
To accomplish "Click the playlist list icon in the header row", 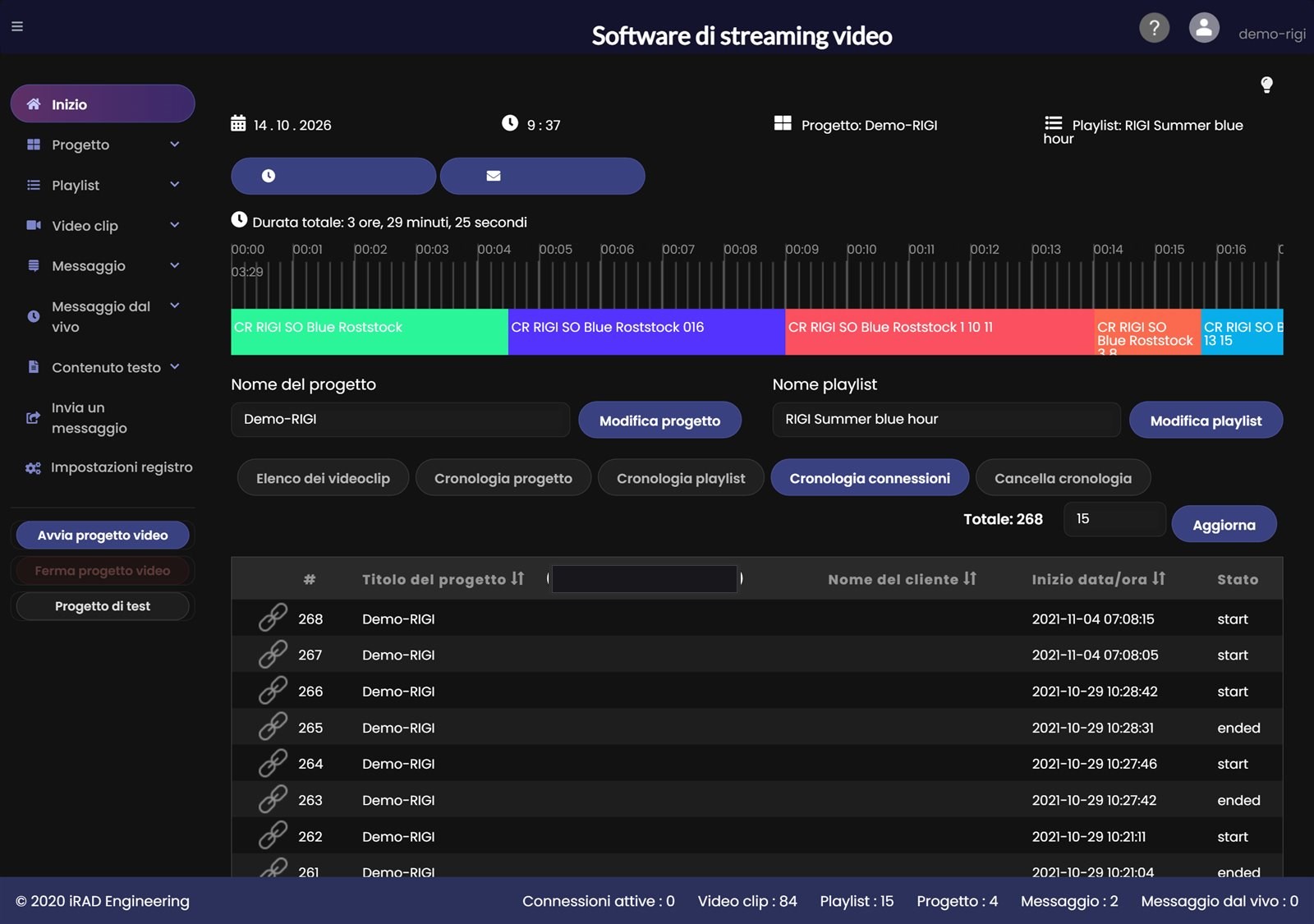I will (x=1054, y=123).
